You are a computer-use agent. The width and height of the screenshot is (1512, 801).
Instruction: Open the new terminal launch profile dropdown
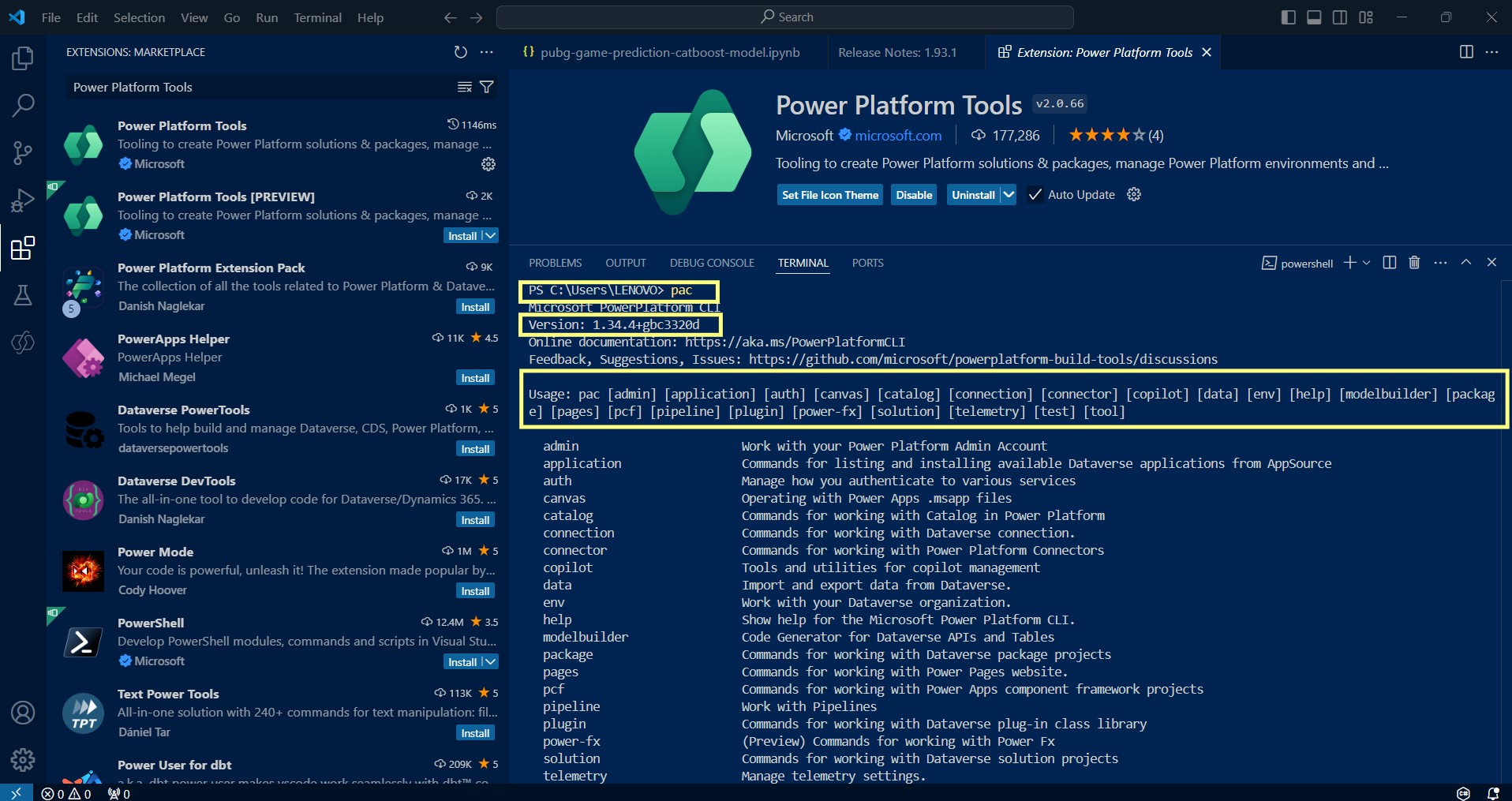point(1367,263)
